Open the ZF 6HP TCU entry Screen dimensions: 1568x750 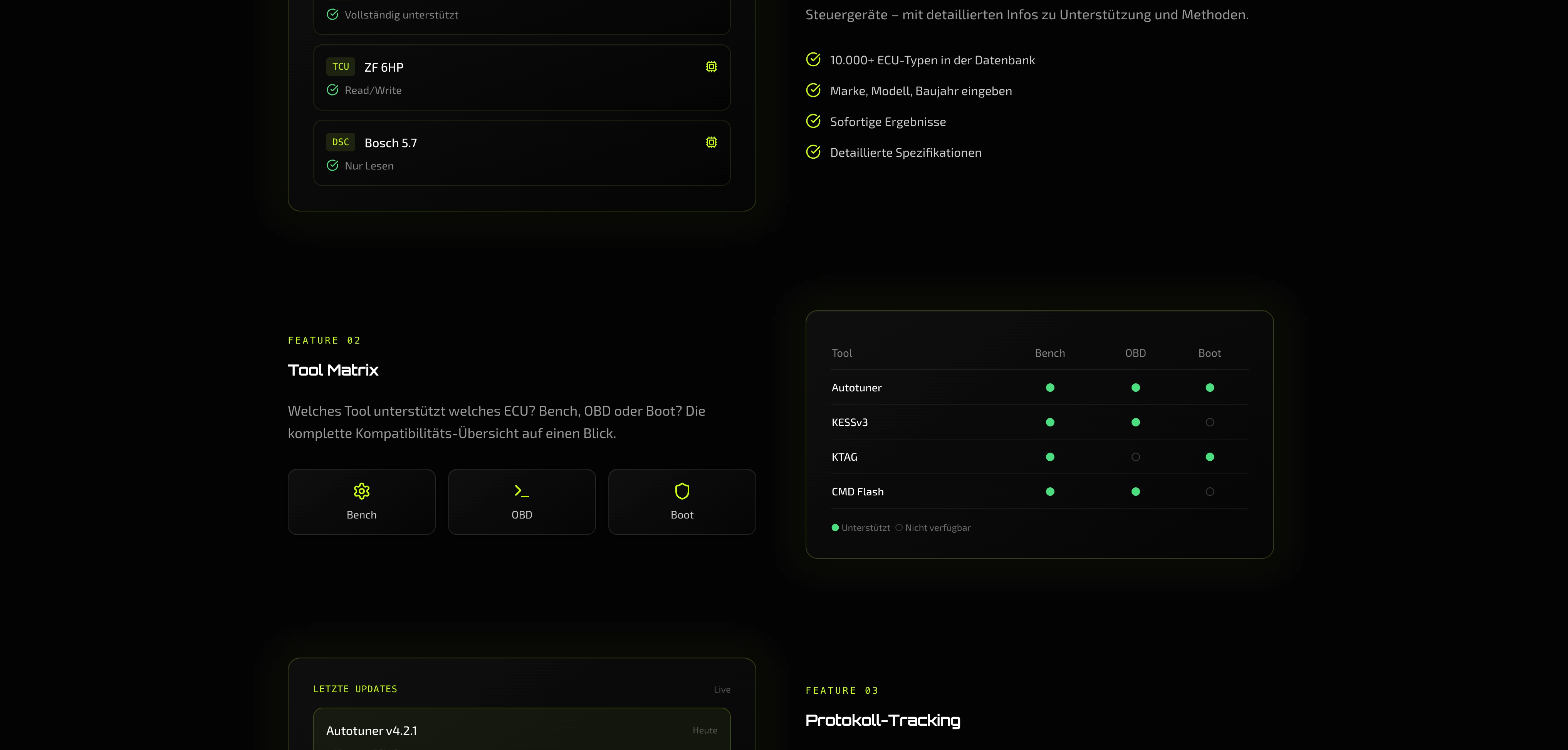tap(522, 77)
